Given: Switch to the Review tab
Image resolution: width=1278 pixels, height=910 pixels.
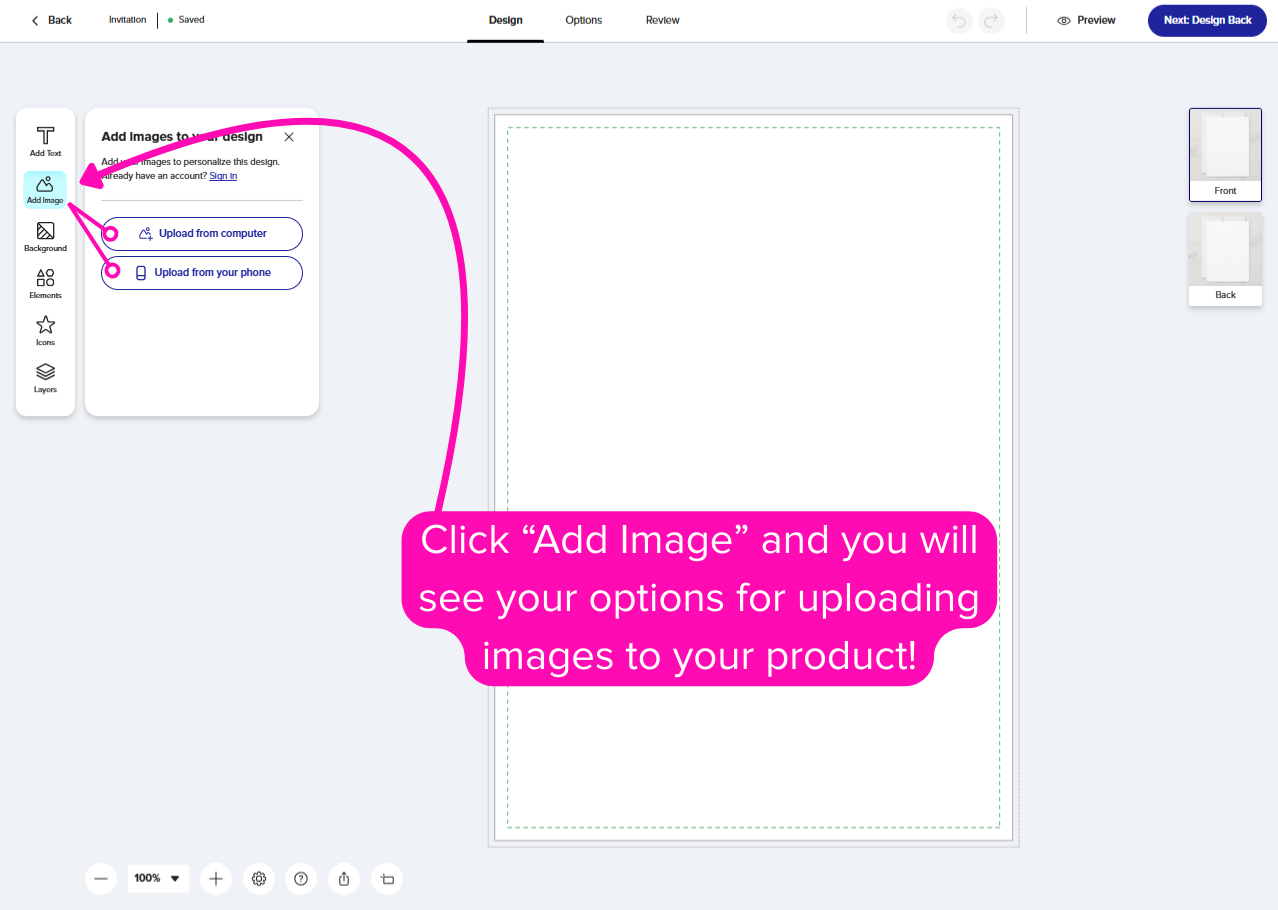Looking at the screenshot, I should coord(662,20).
